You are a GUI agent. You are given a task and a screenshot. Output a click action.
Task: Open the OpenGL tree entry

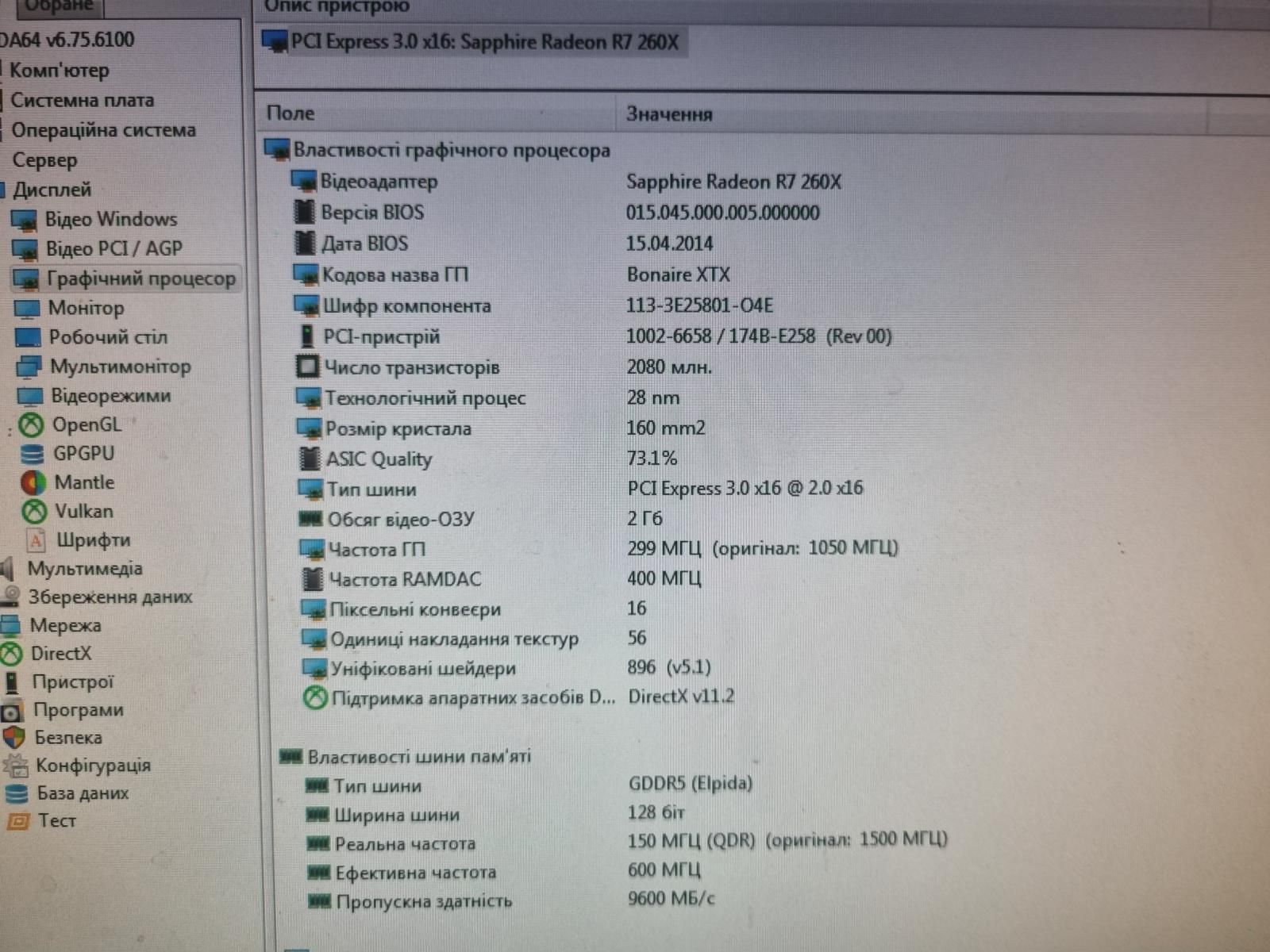click(x=87, y=425)
